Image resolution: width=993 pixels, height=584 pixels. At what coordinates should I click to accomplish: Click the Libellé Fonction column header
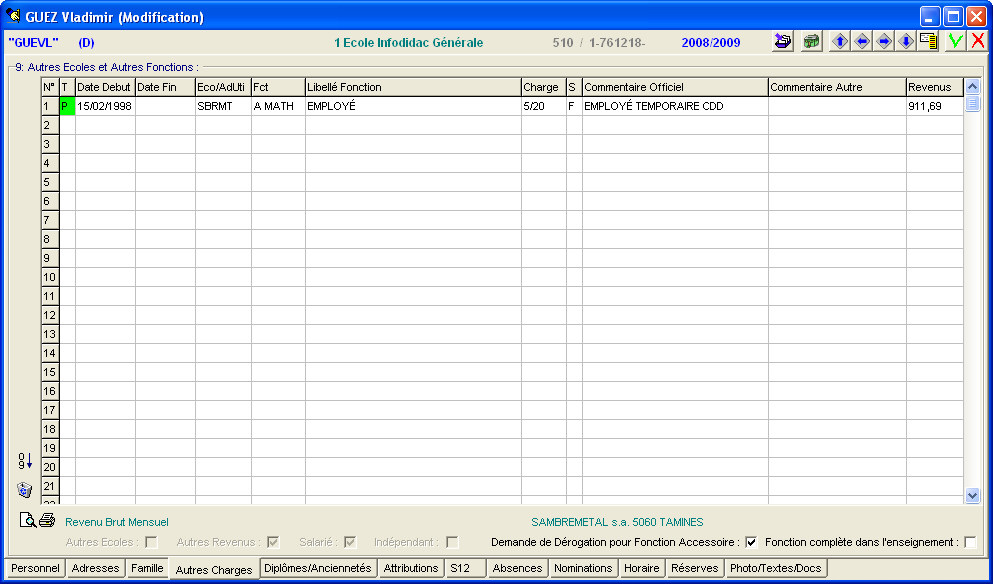click(x=413, y=87)
